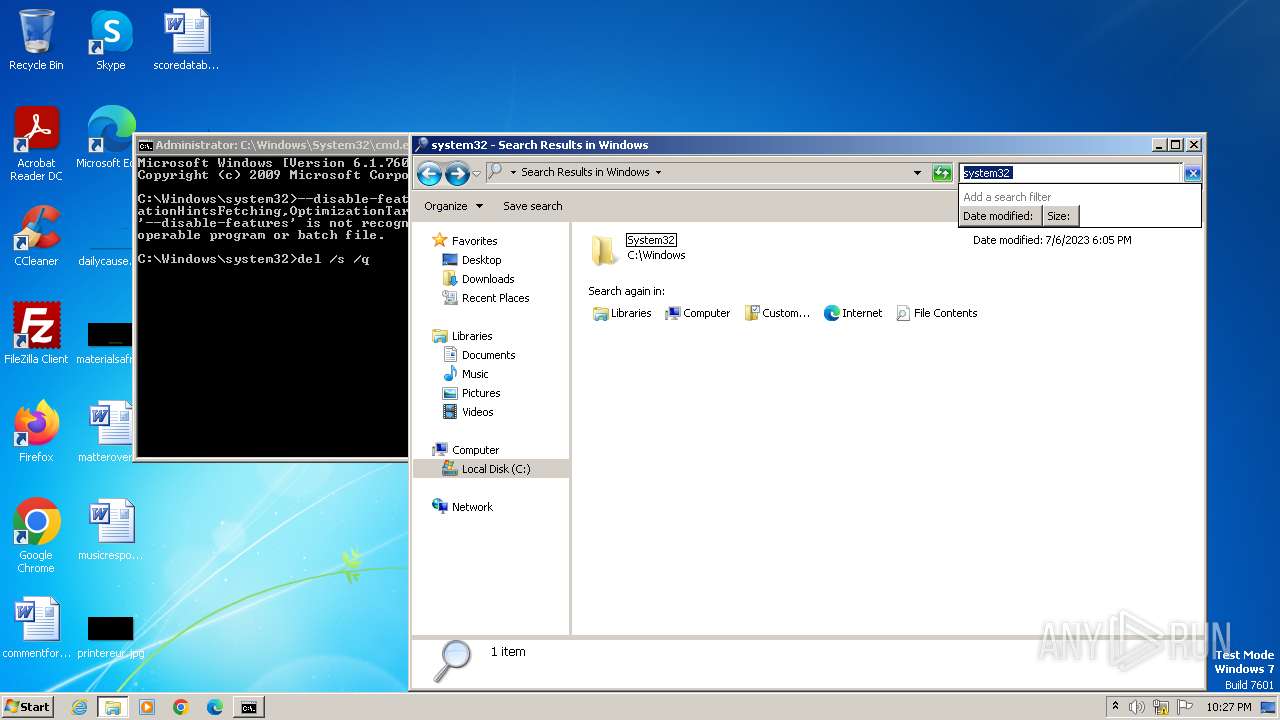
Task: Open Music library
Action: coord(465,374)
